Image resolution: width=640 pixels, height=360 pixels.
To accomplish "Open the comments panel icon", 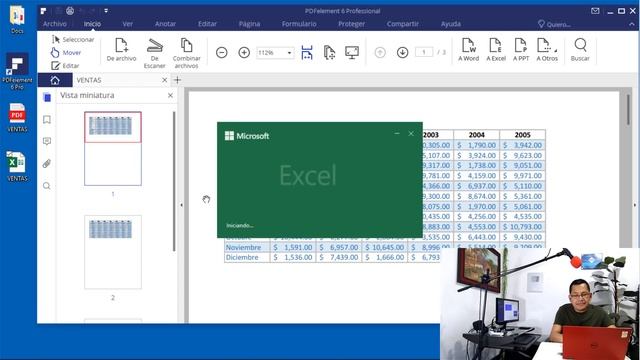I will click(47, 142).
